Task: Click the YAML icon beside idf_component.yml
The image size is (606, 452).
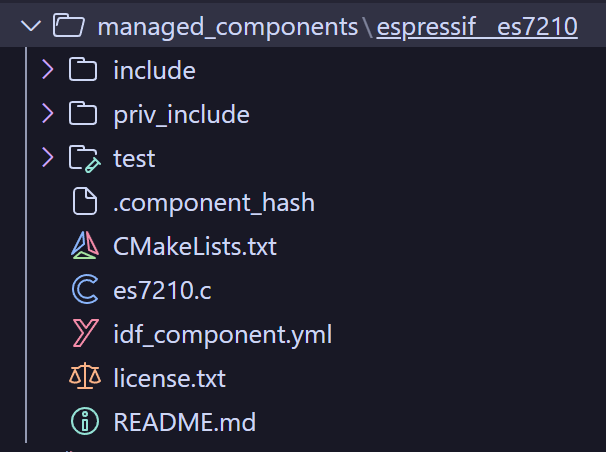Action: 84,334
